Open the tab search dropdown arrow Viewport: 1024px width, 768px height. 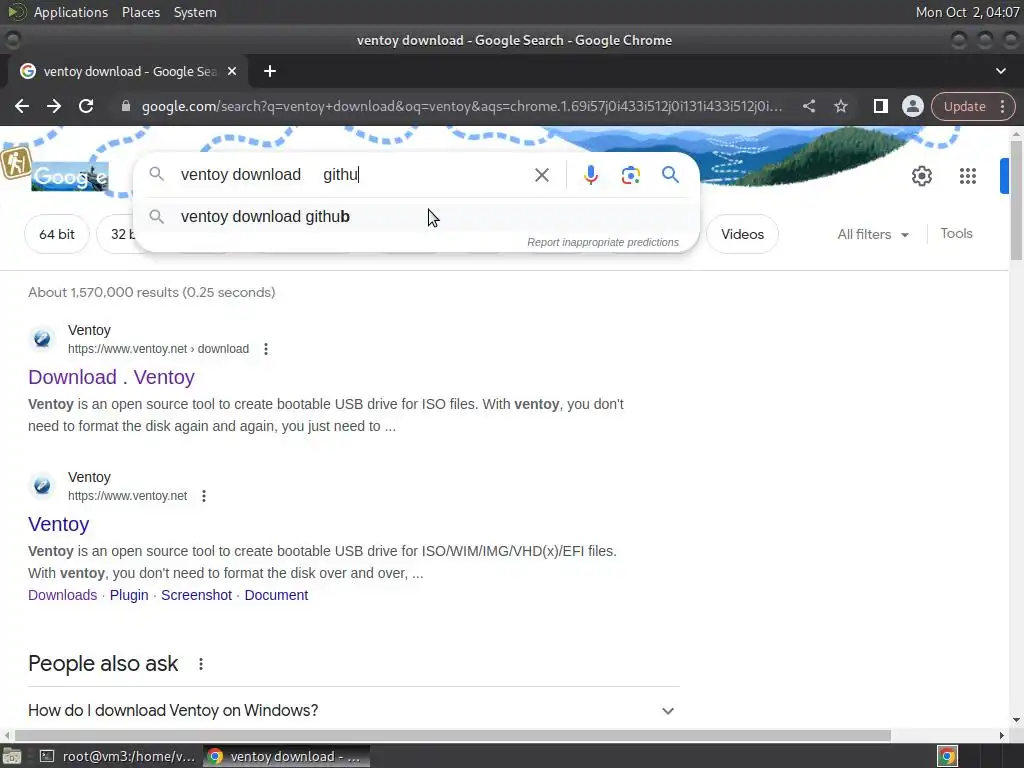coord(1000,71)
